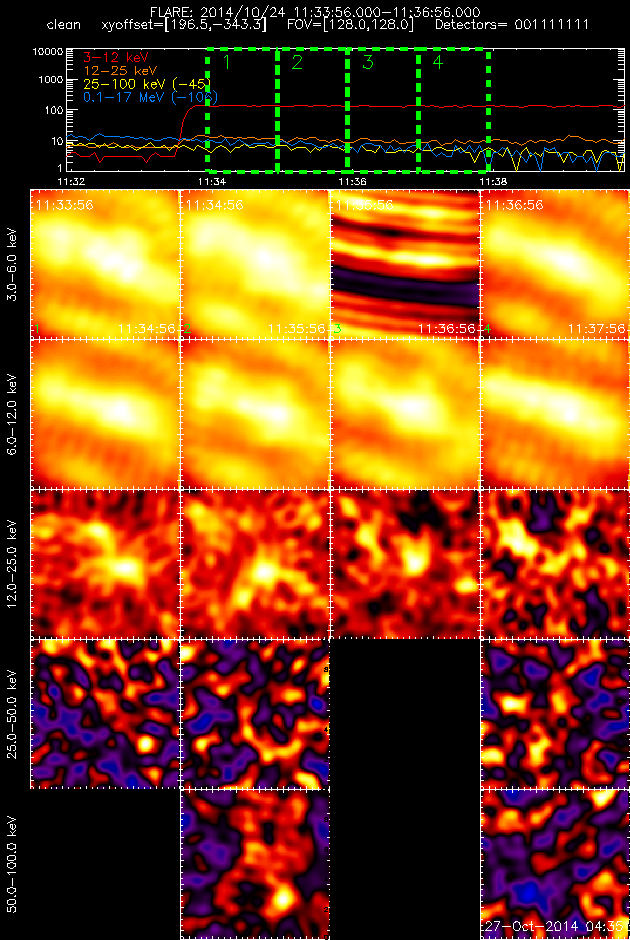Click the 'clean' algorithm label
Screen dimensions: 630x940
tap(63, 26)
